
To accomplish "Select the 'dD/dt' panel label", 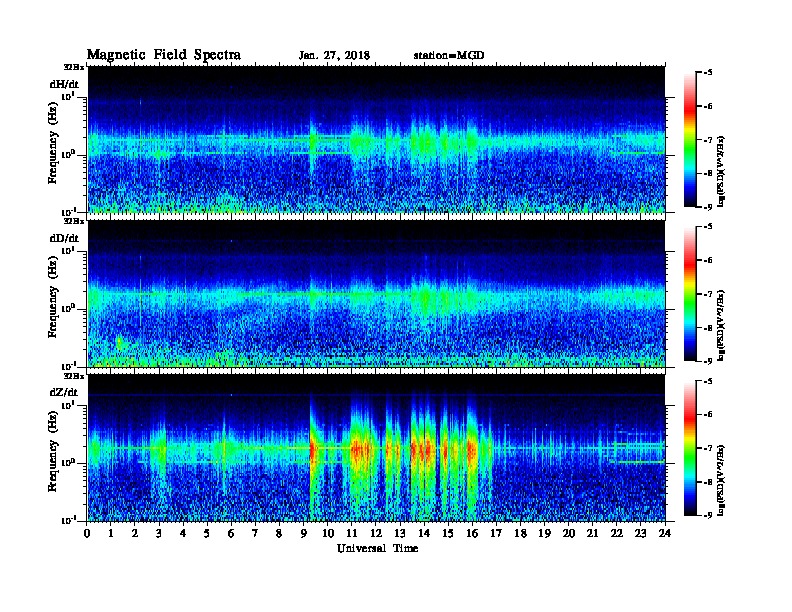I will pos(64,238).
